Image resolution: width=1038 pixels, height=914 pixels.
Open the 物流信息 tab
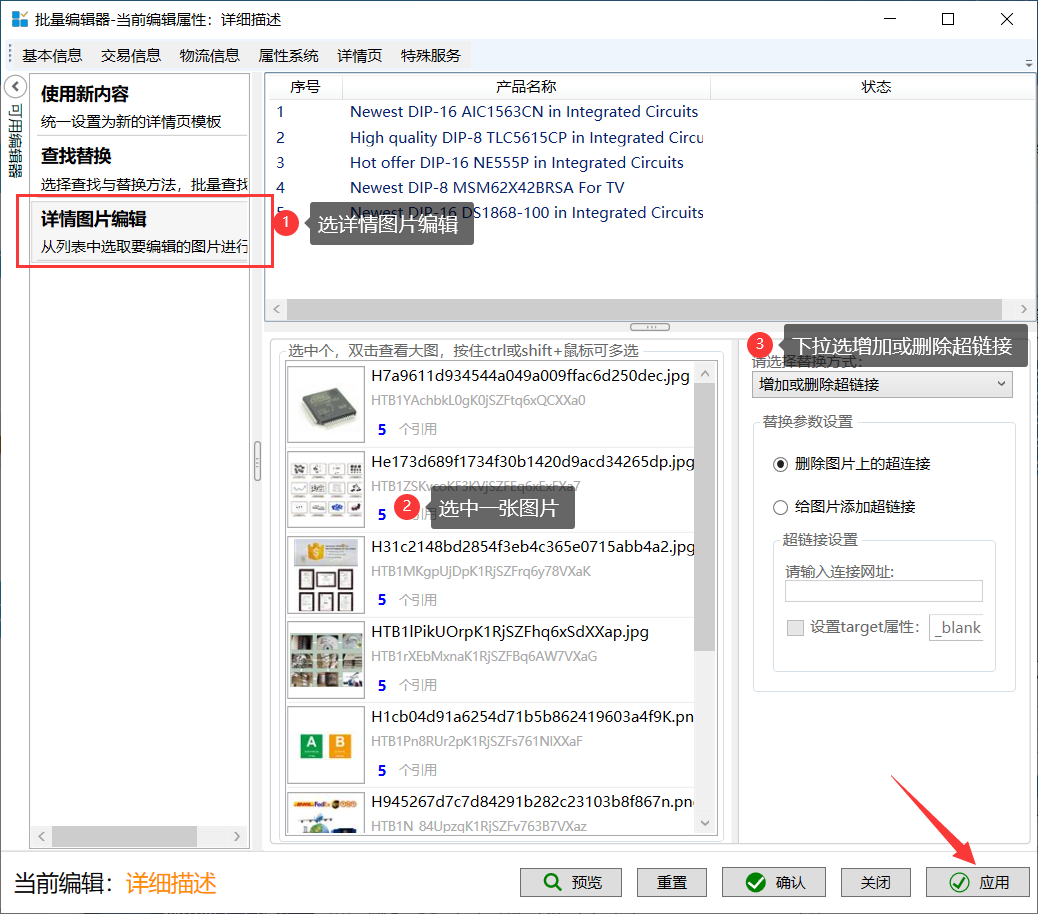point(210,56)
